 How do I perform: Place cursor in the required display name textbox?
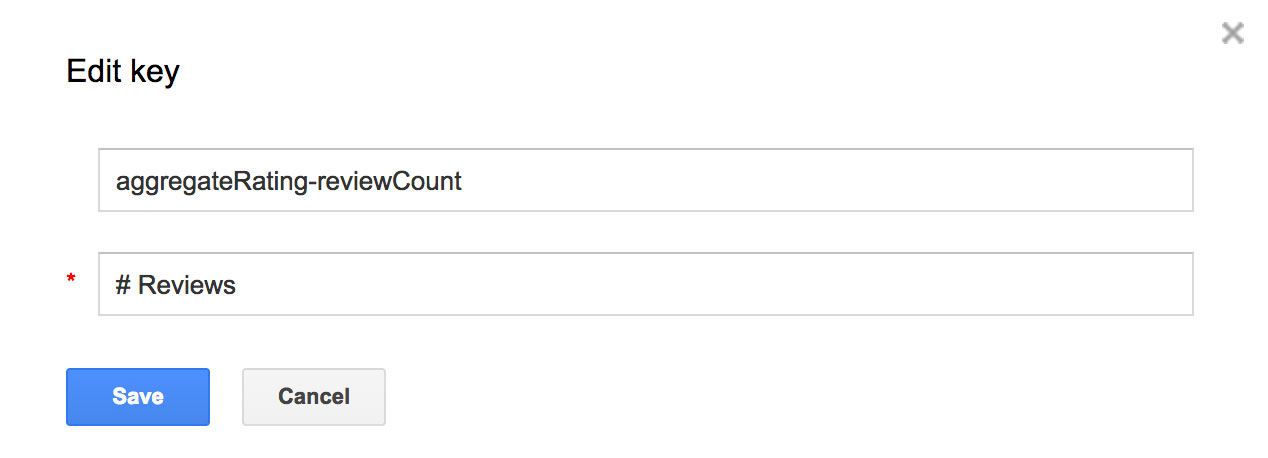(x=645, y=285)
